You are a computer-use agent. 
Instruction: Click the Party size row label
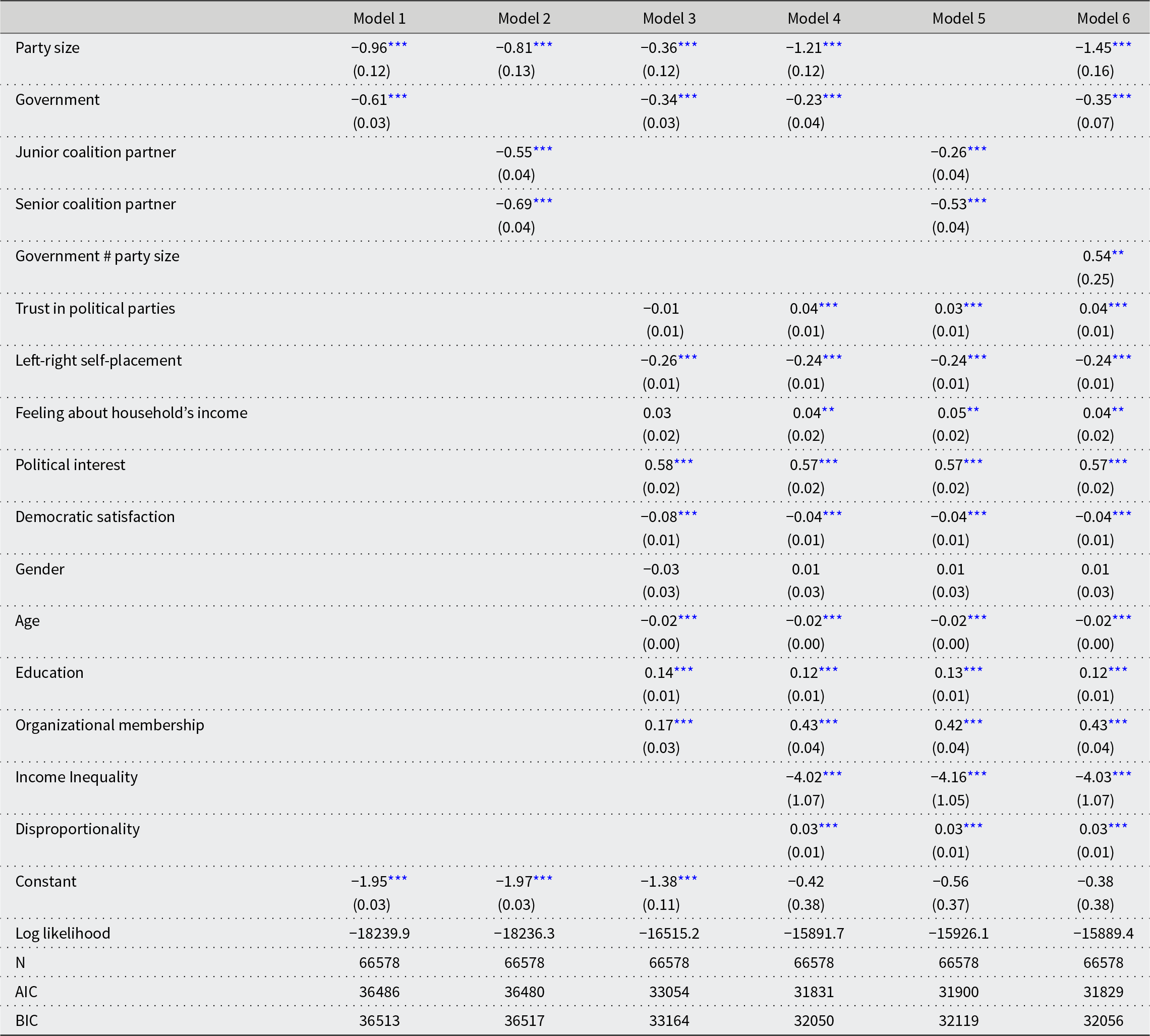pyautogui.click(x=47, y=48)
